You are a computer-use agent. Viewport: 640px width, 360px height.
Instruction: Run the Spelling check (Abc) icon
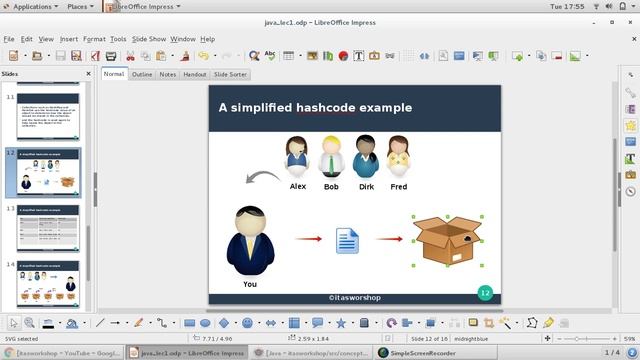tap(270, 56)
